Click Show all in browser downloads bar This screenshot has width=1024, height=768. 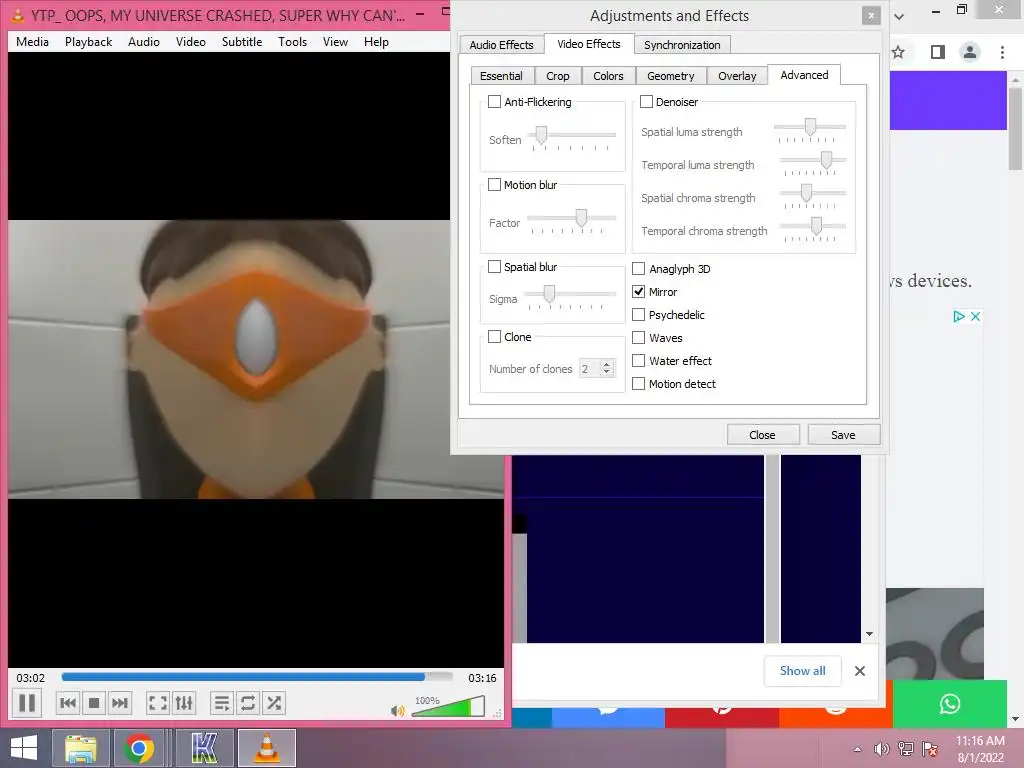[803, 671]
